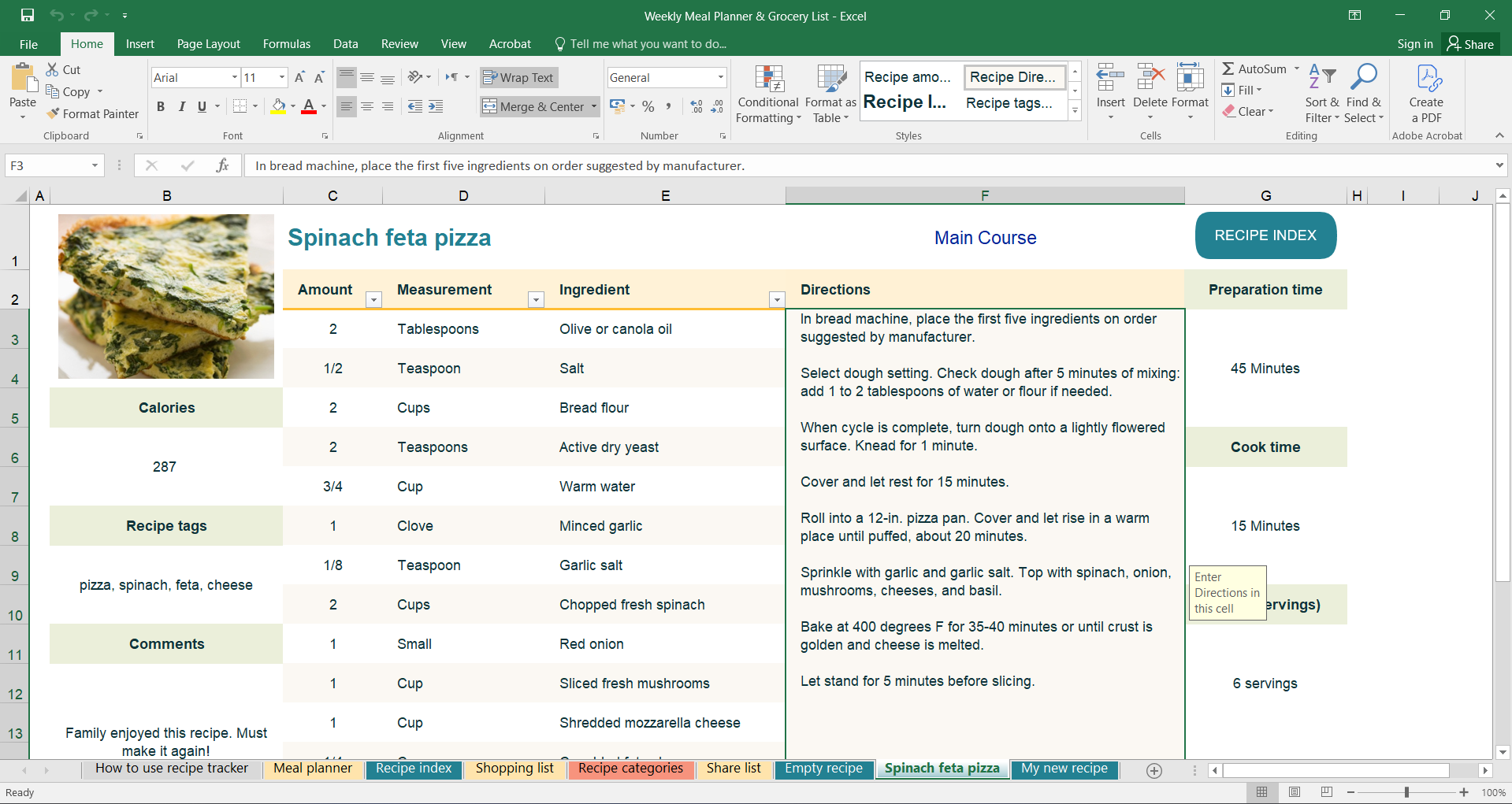Open Conditional Formatting menu
1512x804 pixels.
(767, 94)
